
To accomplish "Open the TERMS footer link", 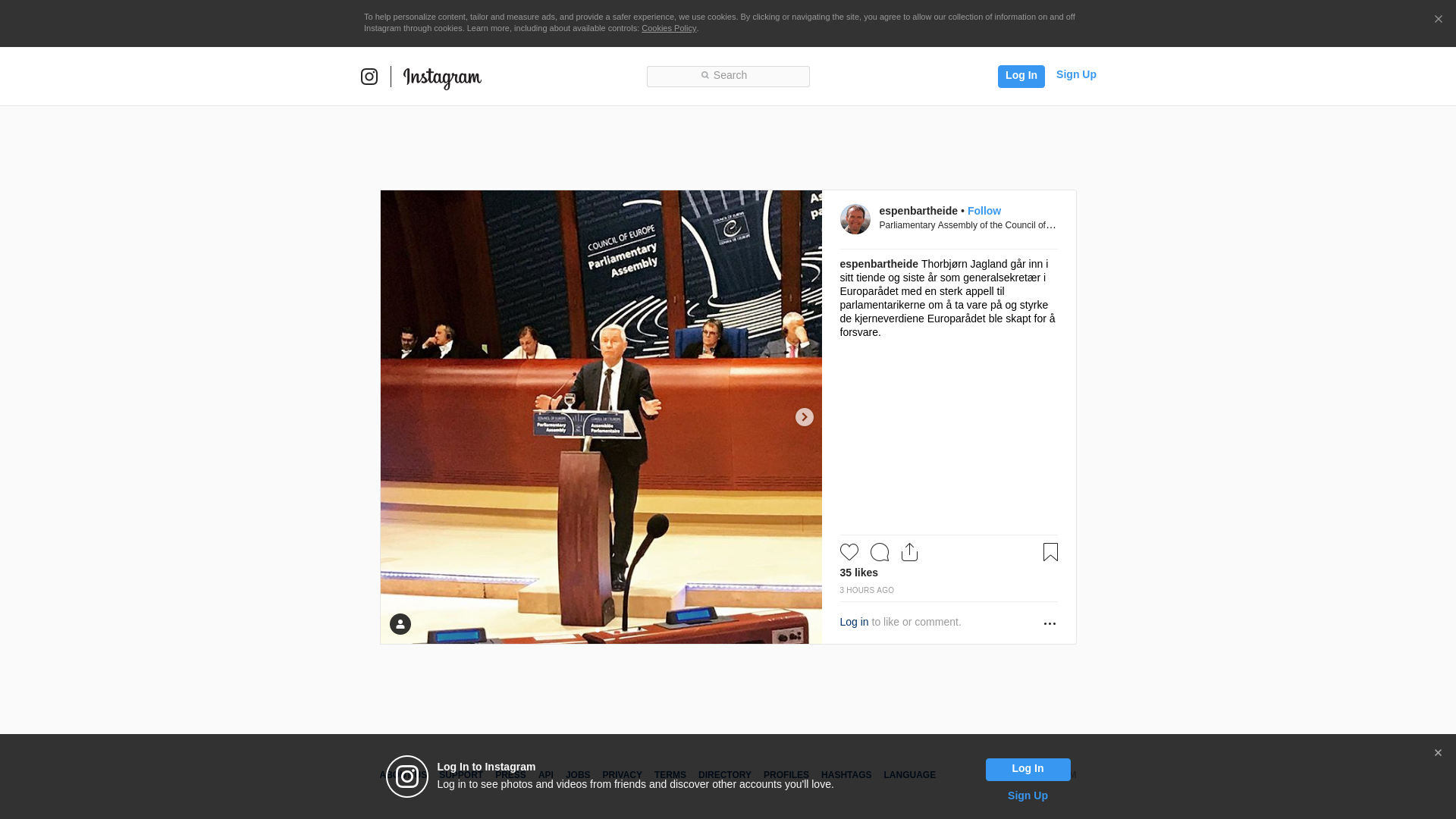I will tap(670, 775).
